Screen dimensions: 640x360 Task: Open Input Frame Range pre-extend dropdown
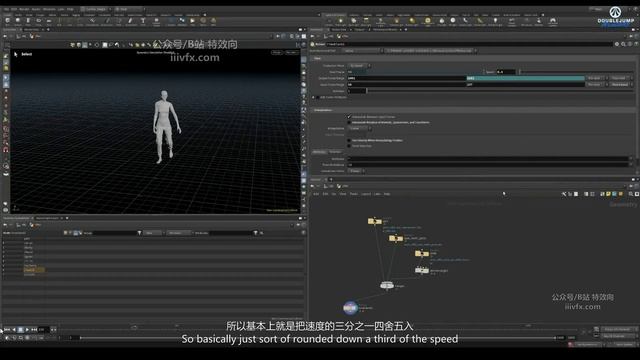click(597, 84)
